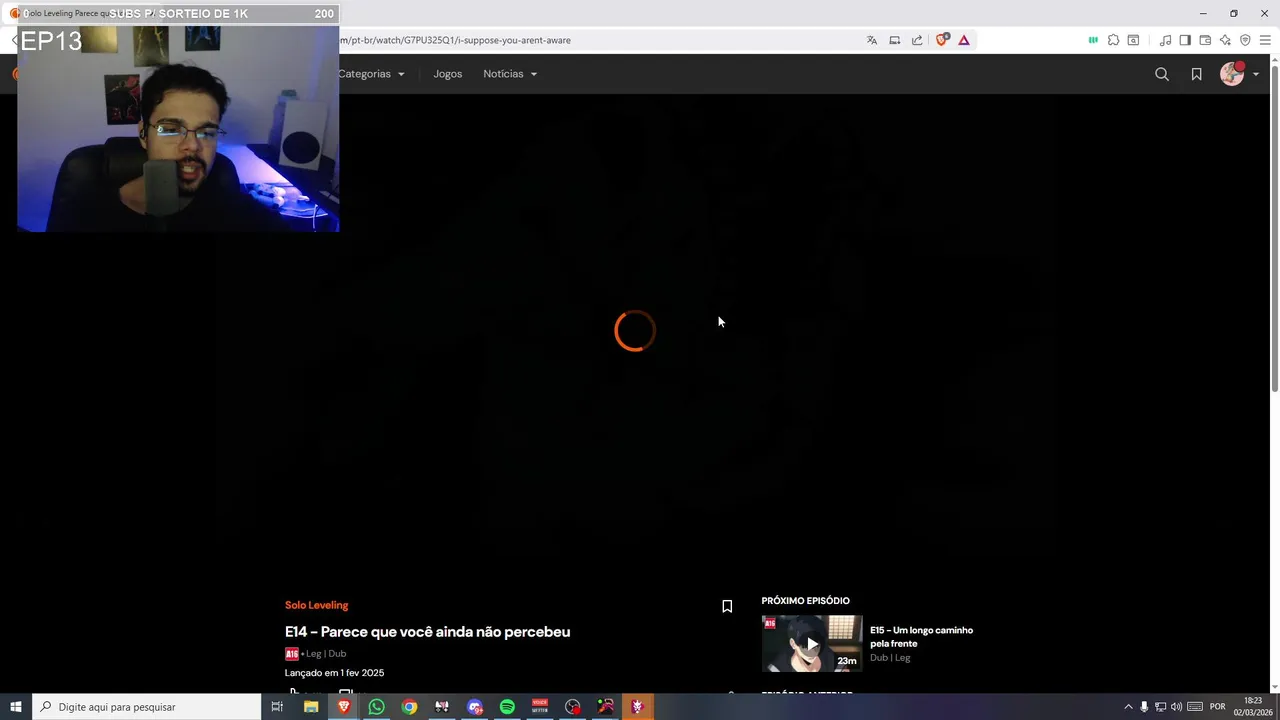Click the profile avatar in the header
The height and width of the screenshot is (720, 1280).
click(x=1232, y=74)
